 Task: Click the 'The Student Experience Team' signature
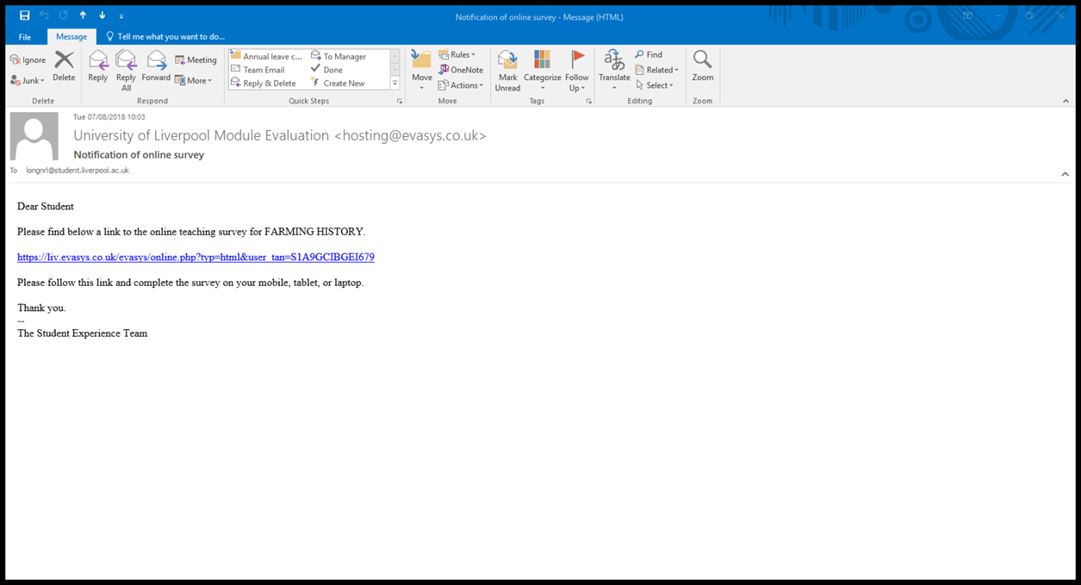tap(82, 333)
